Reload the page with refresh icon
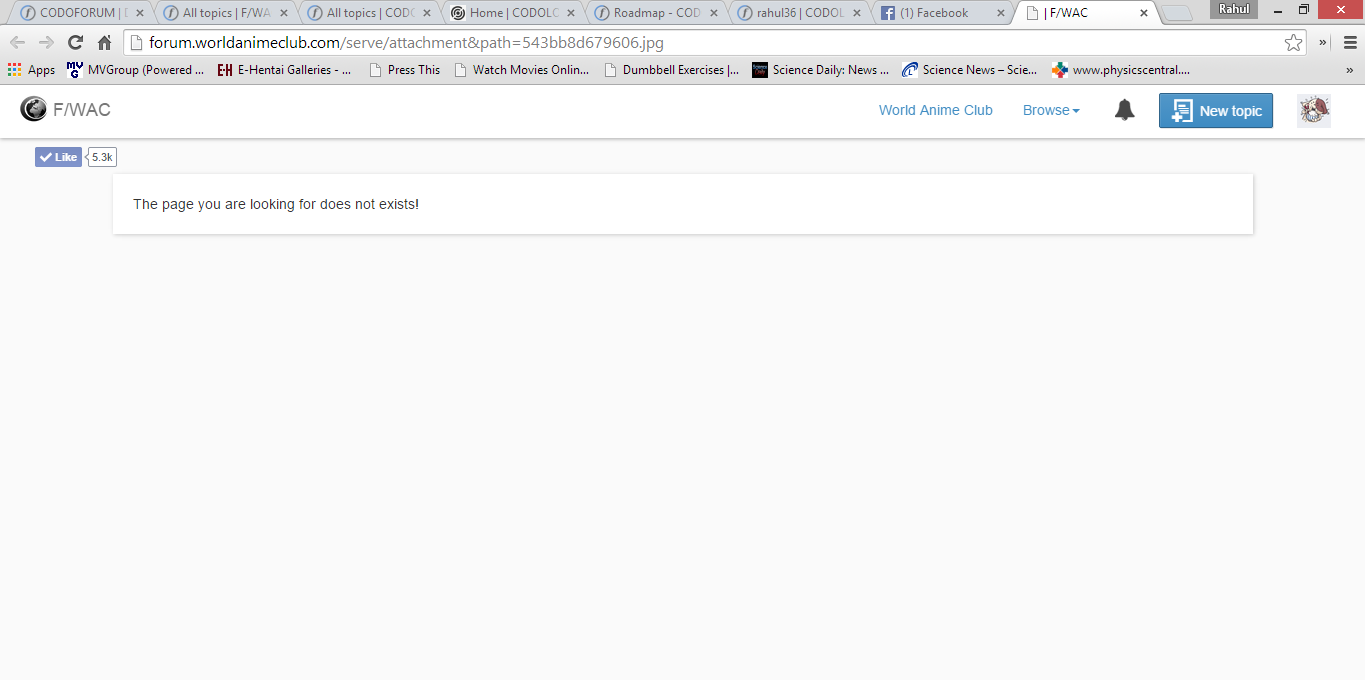1365x680 pixels. [75, 42]
